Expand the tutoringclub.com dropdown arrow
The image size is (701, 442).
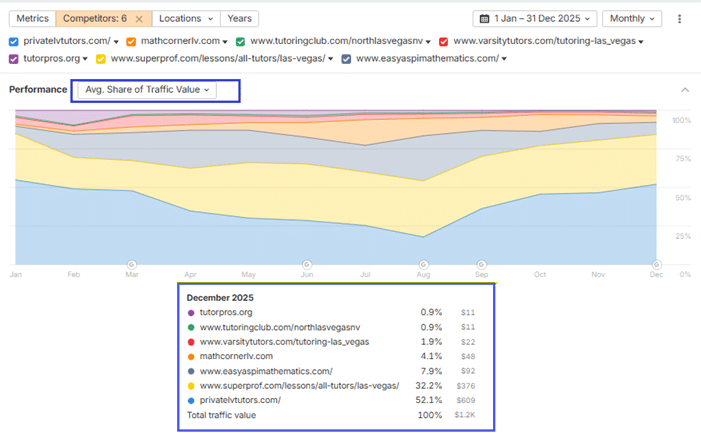pyautogui.click(x=428, y=42)
